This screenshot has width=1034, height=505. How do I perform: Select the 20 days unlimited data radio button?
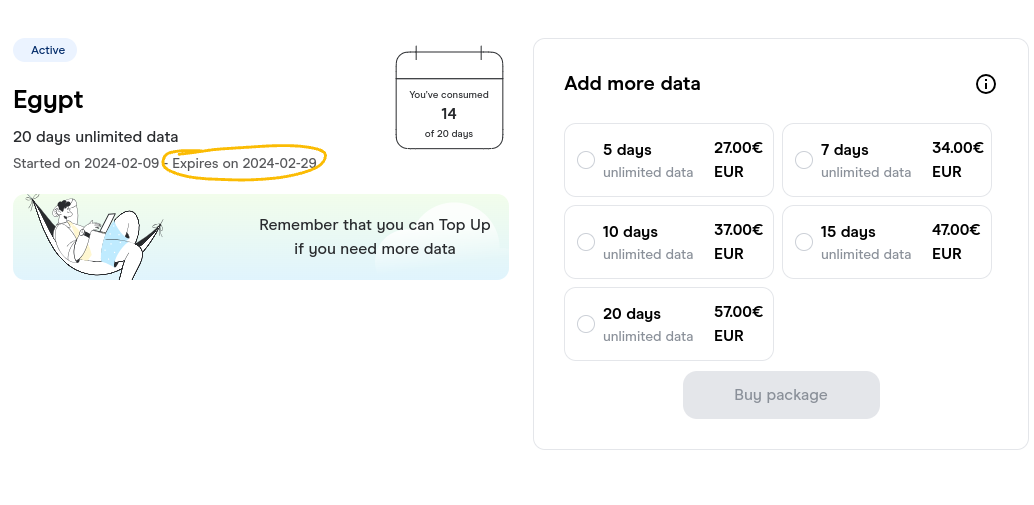click(x=586, y=324)
